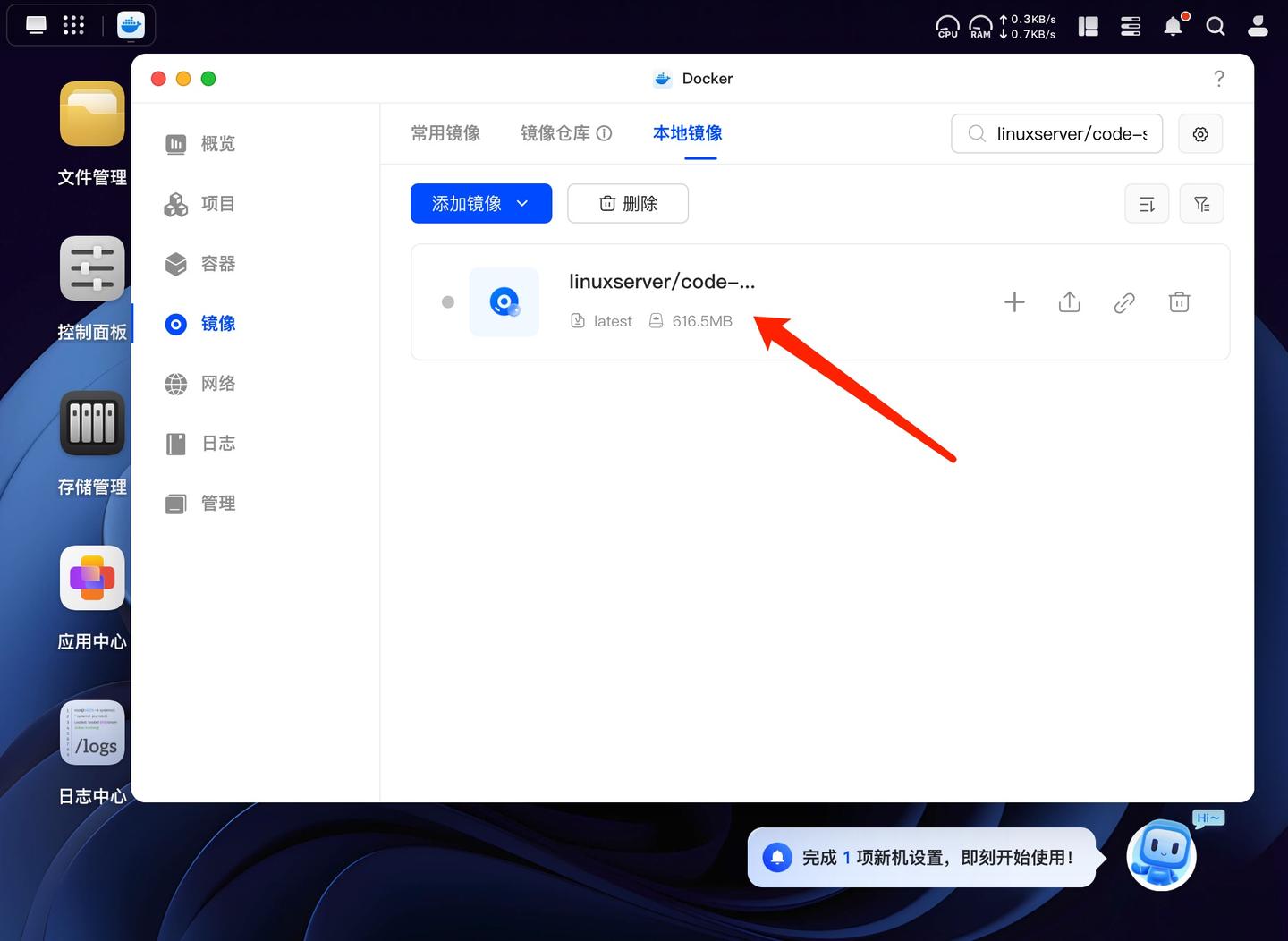
Task: Click the linuxserver/code image thumbnail
Action: 504,302
